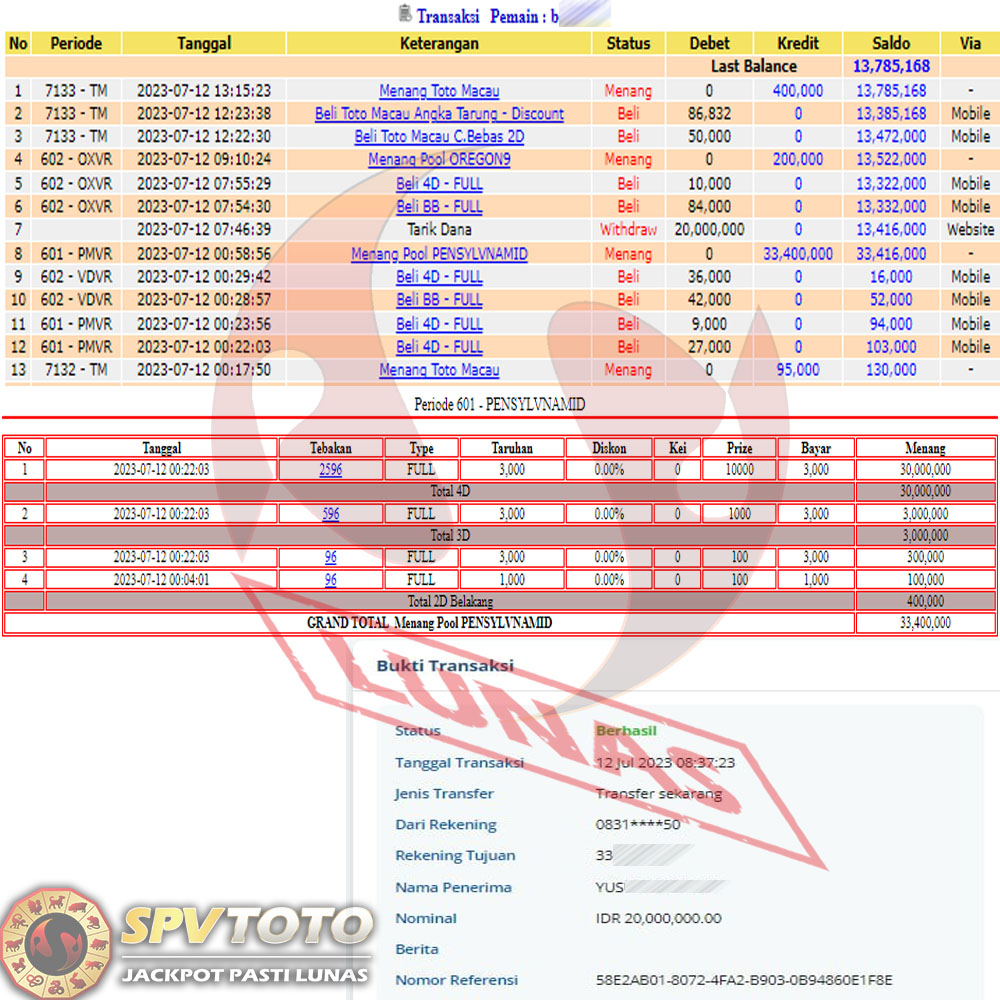
Task: Click the Saldo column header
Action: coord(891,44)
